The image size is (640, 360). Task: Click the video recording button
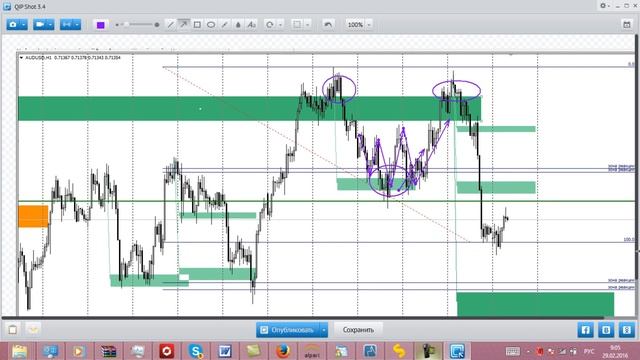tap(40, 25)
